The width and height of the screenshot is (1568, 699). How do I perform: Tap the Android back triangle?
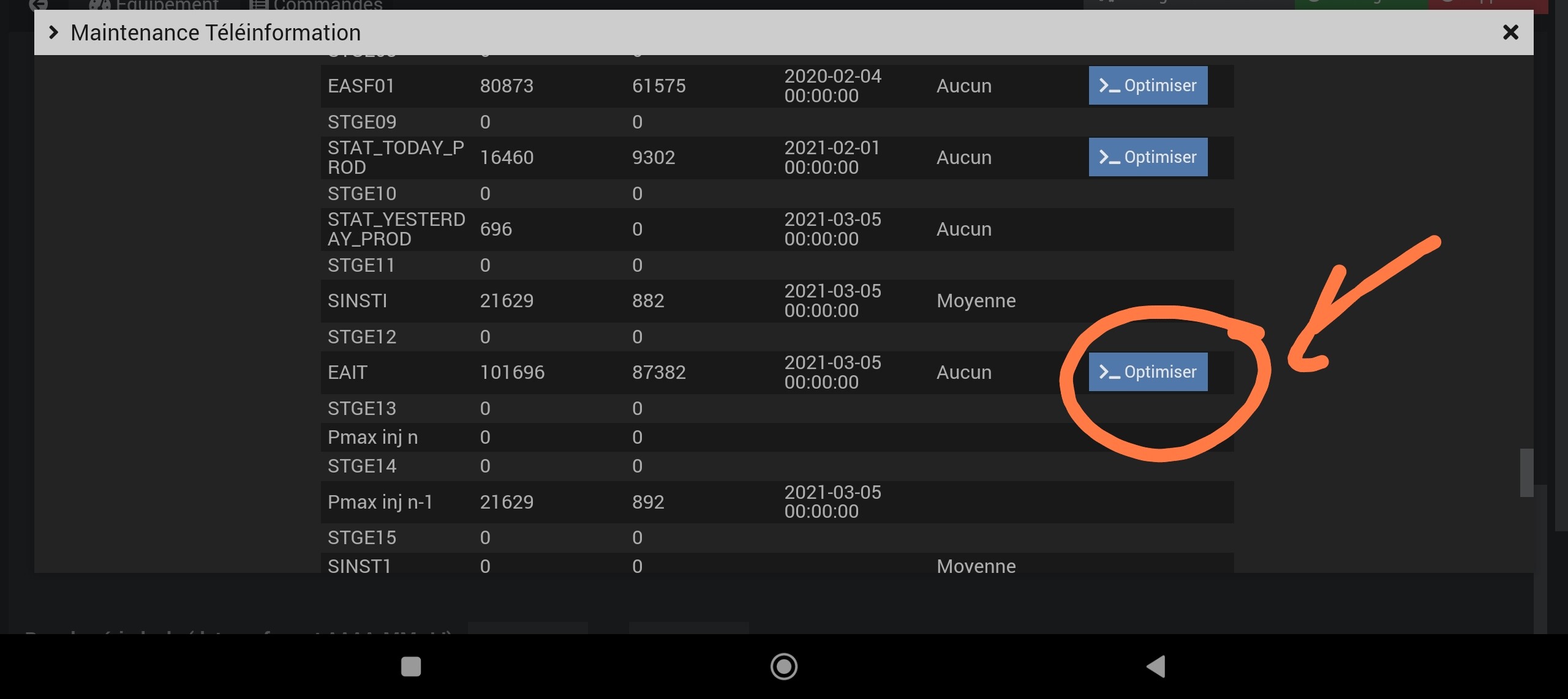(1155, 666)
